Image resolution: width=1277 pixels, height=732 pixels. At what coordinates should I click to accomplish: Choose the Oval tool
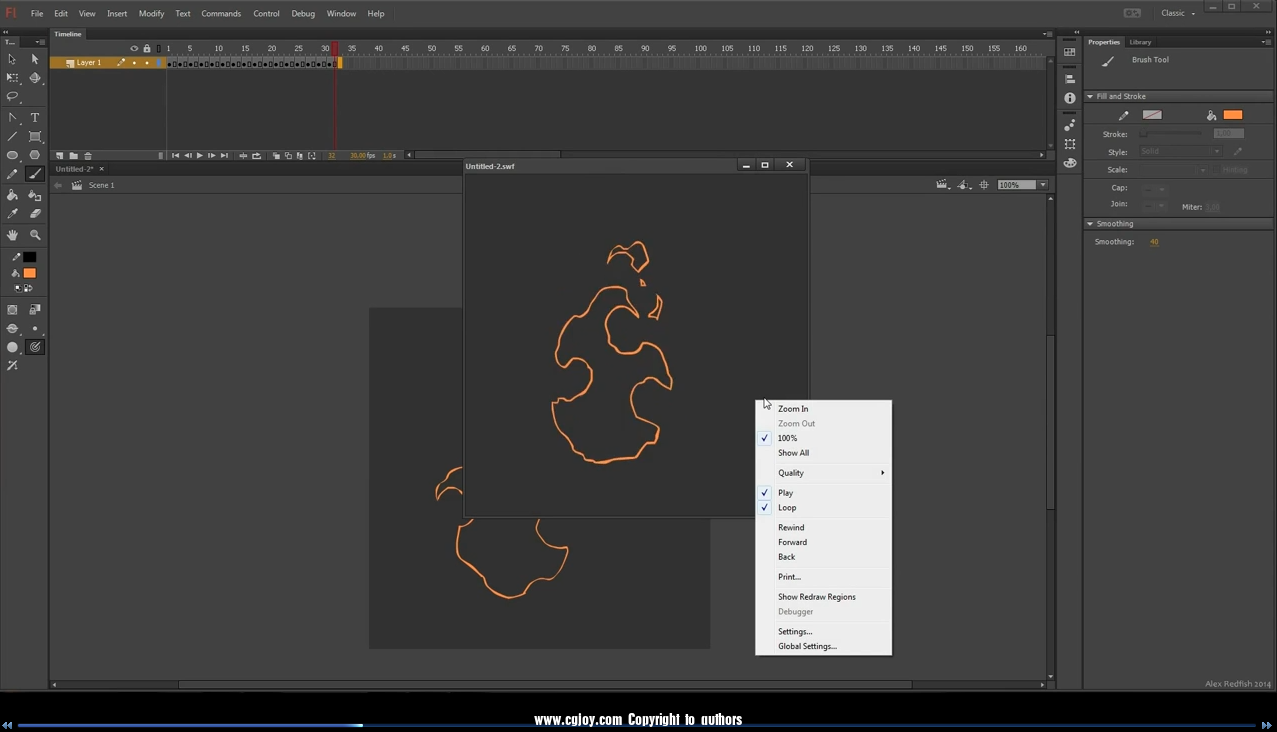(x=12, y=156)
